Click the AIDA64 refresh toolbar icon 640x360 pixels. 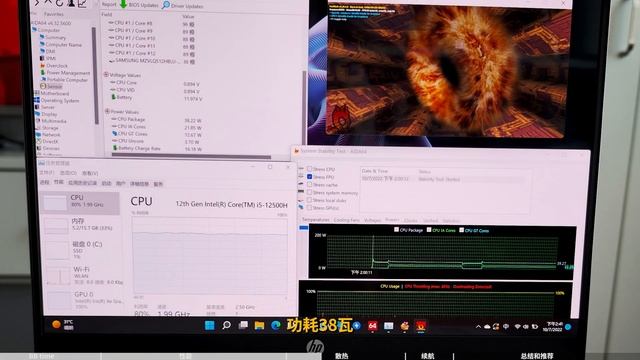pos(59,3)
